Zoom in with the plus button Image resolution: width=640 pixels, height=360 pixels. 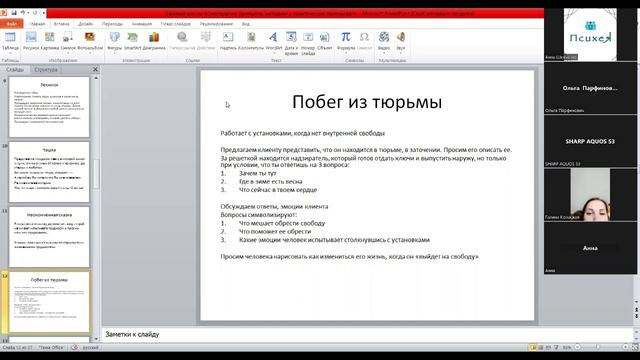(x=625, y=347)
